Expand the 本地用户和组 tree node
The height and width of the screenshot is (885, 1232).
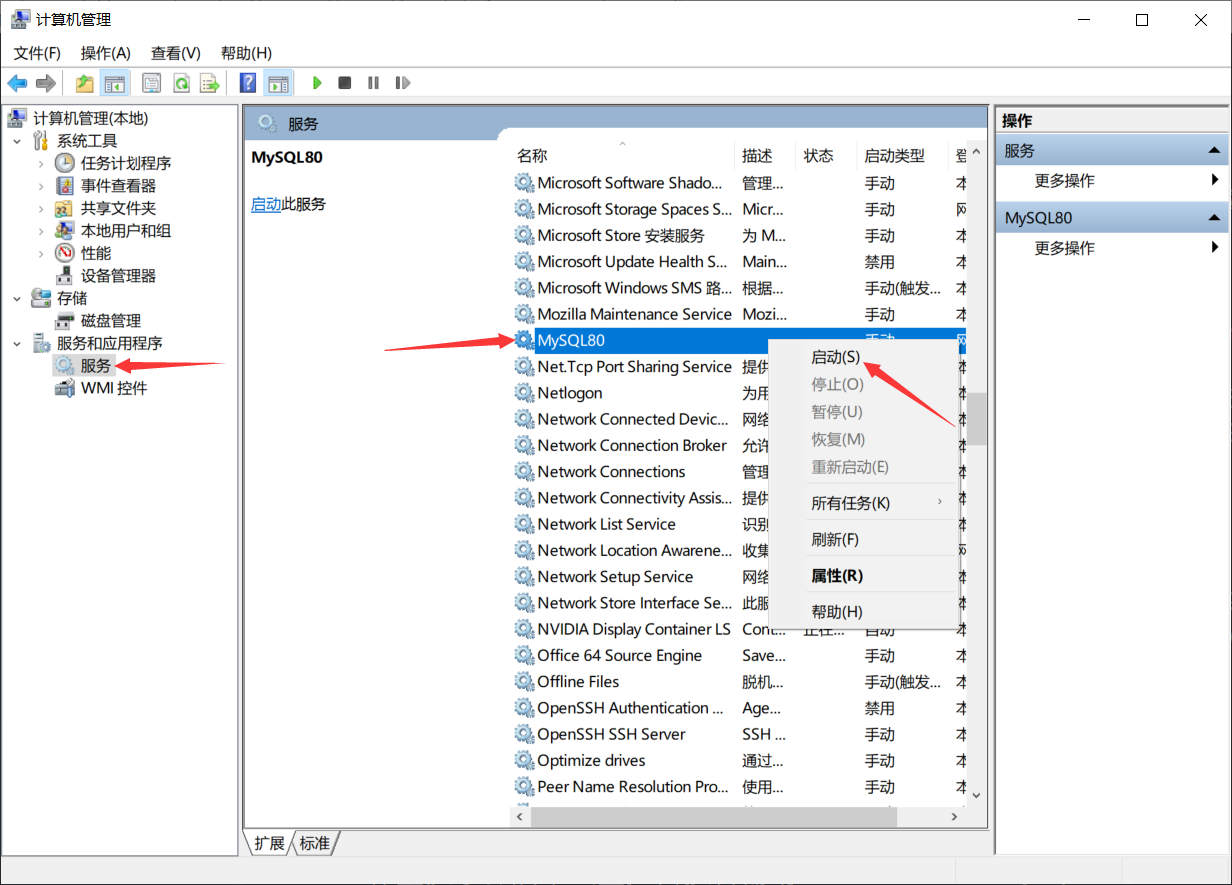[41, 231]
